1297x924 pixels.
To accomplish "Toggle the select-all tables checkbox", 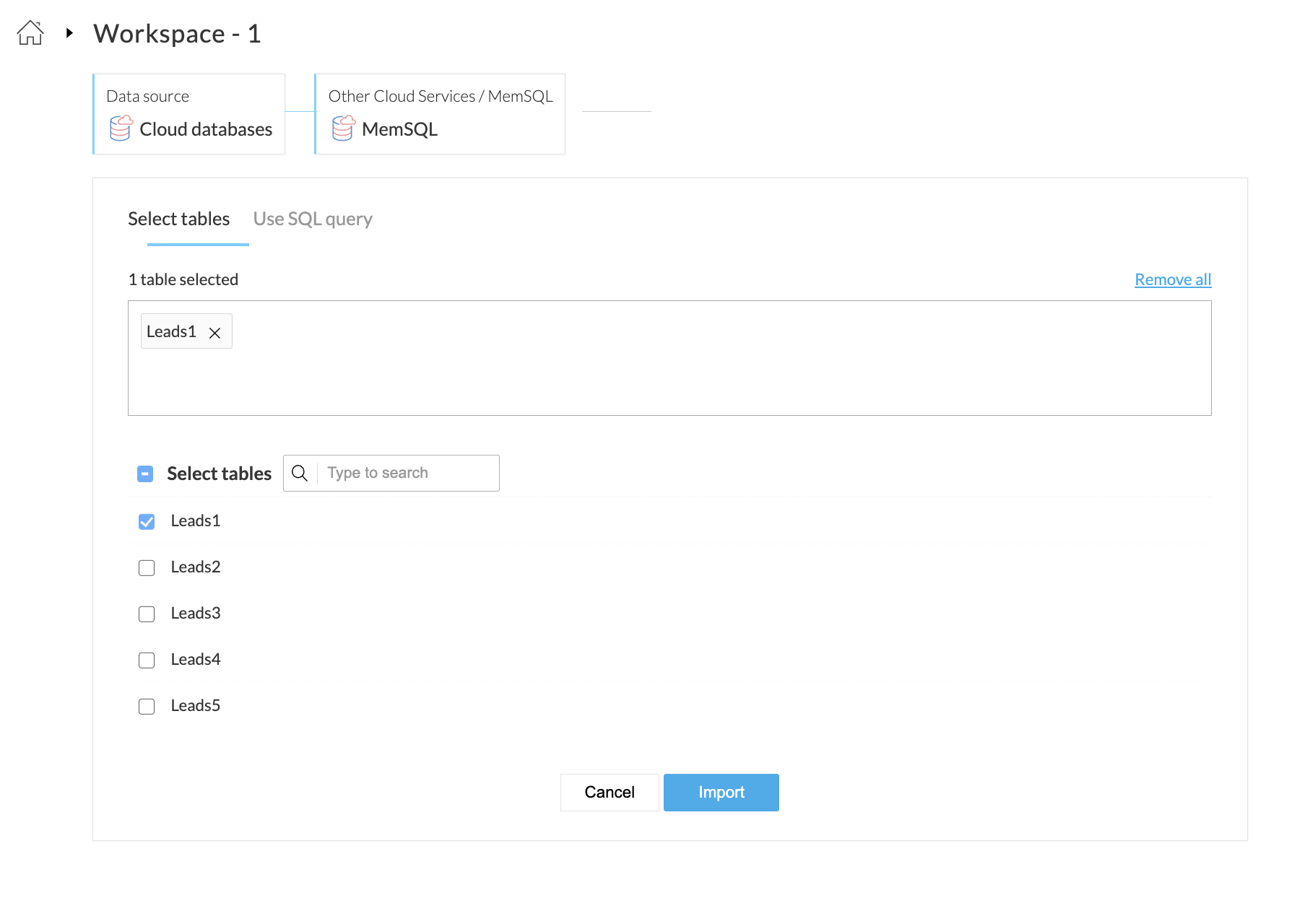I will click(145, 474).
